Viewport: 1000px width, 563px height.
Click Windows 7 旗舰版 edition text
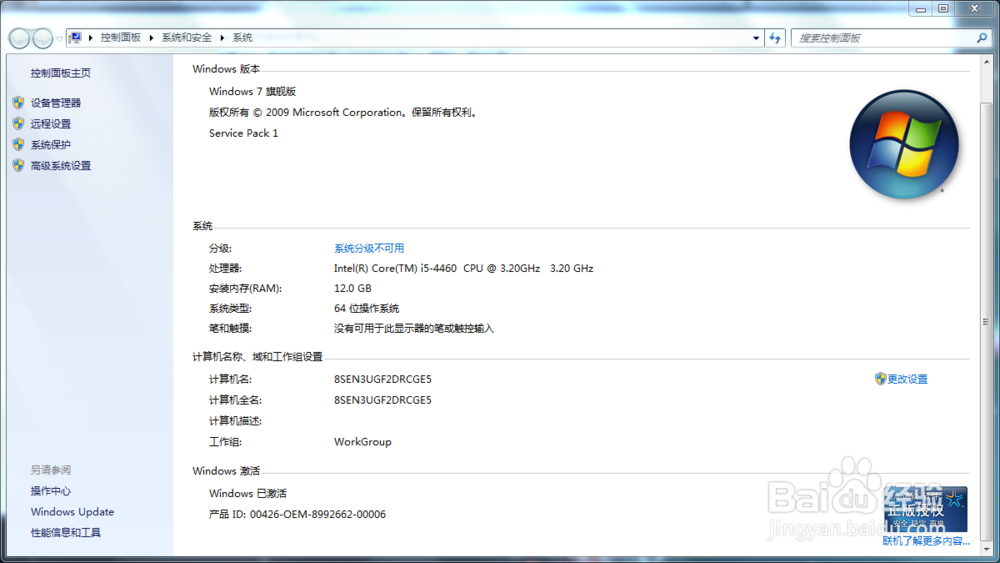point(253,91)
